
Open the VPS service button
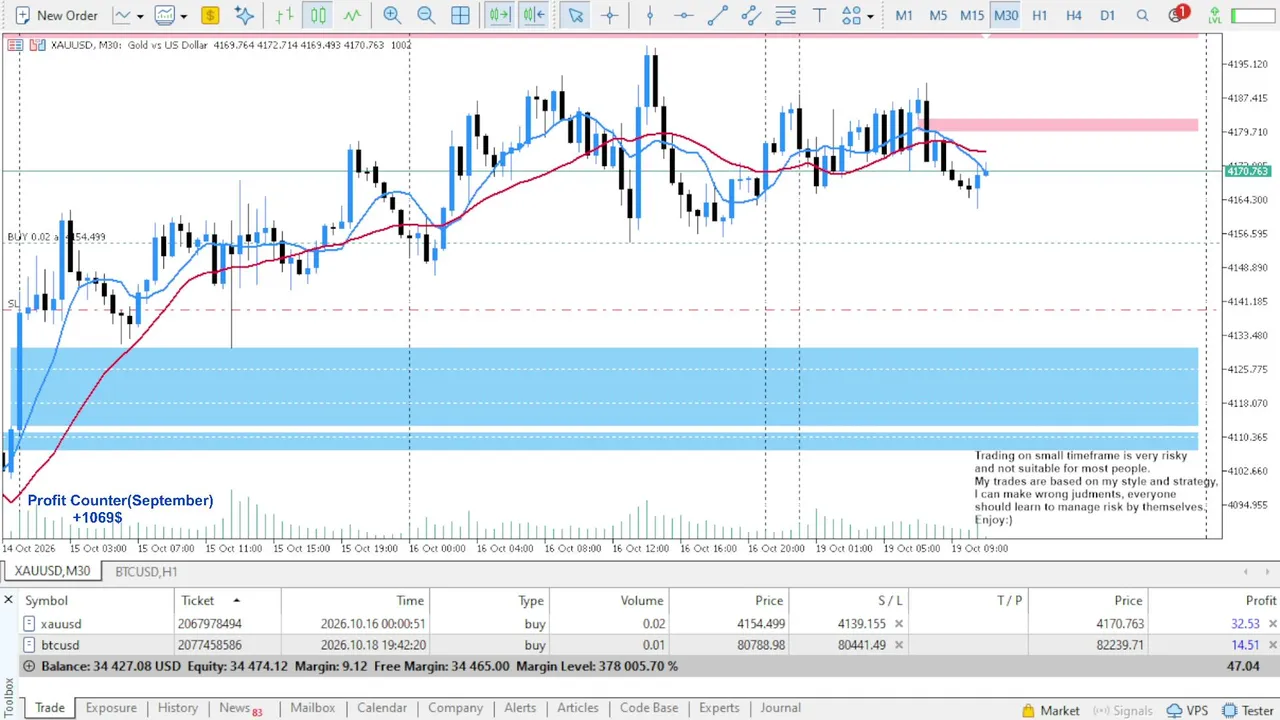pos(1186,710)
